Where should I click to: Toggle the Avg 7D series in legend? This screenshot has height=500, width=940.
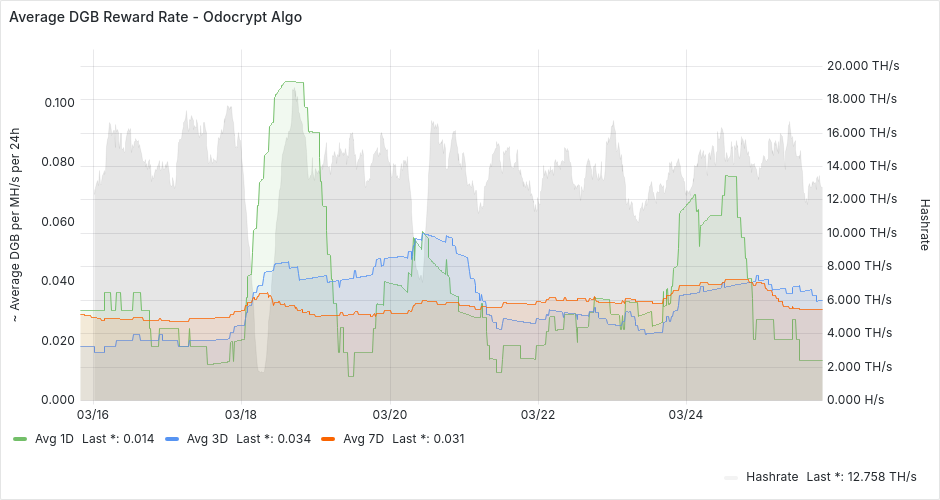[363, 438]
